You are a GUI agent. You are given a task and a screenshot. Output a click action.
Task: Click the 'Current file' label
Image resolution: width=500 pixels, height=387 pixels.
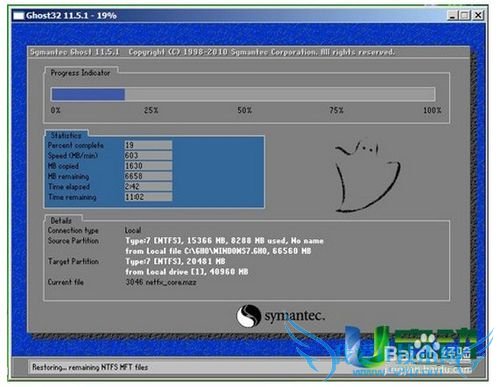click(x=66, y=282)
